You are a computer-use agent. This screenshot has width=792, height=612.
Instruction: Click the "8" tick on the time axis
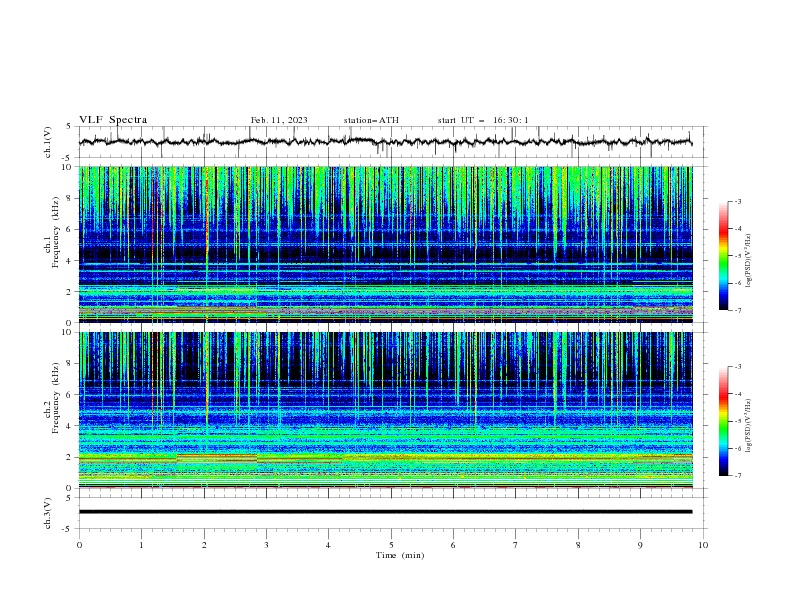pyautogui.click(x=578, y=545)
